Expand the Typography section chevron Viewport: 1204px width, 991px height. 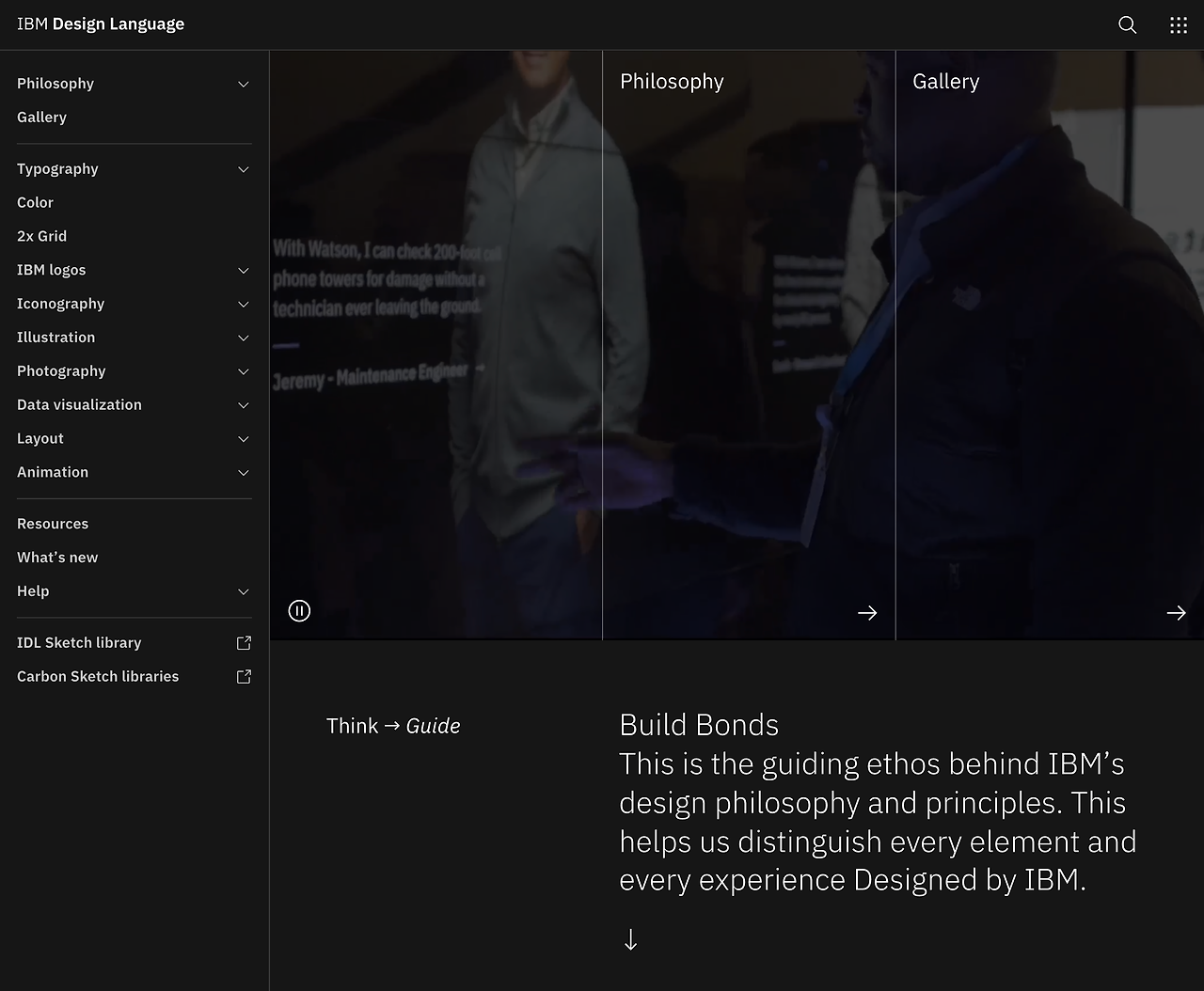point(243,169)
